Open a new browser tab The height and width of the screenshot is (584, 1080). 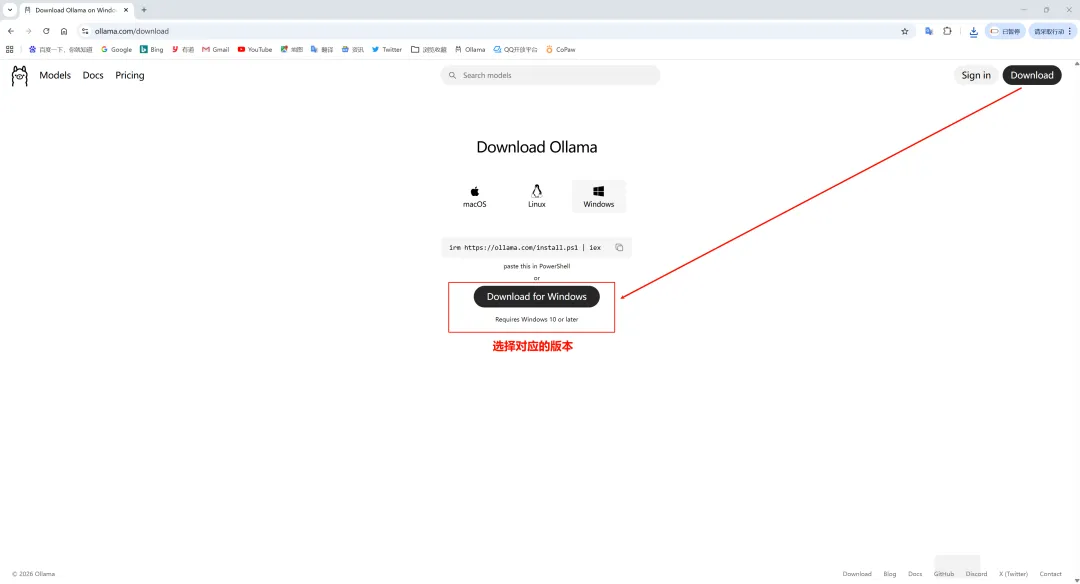144,10
